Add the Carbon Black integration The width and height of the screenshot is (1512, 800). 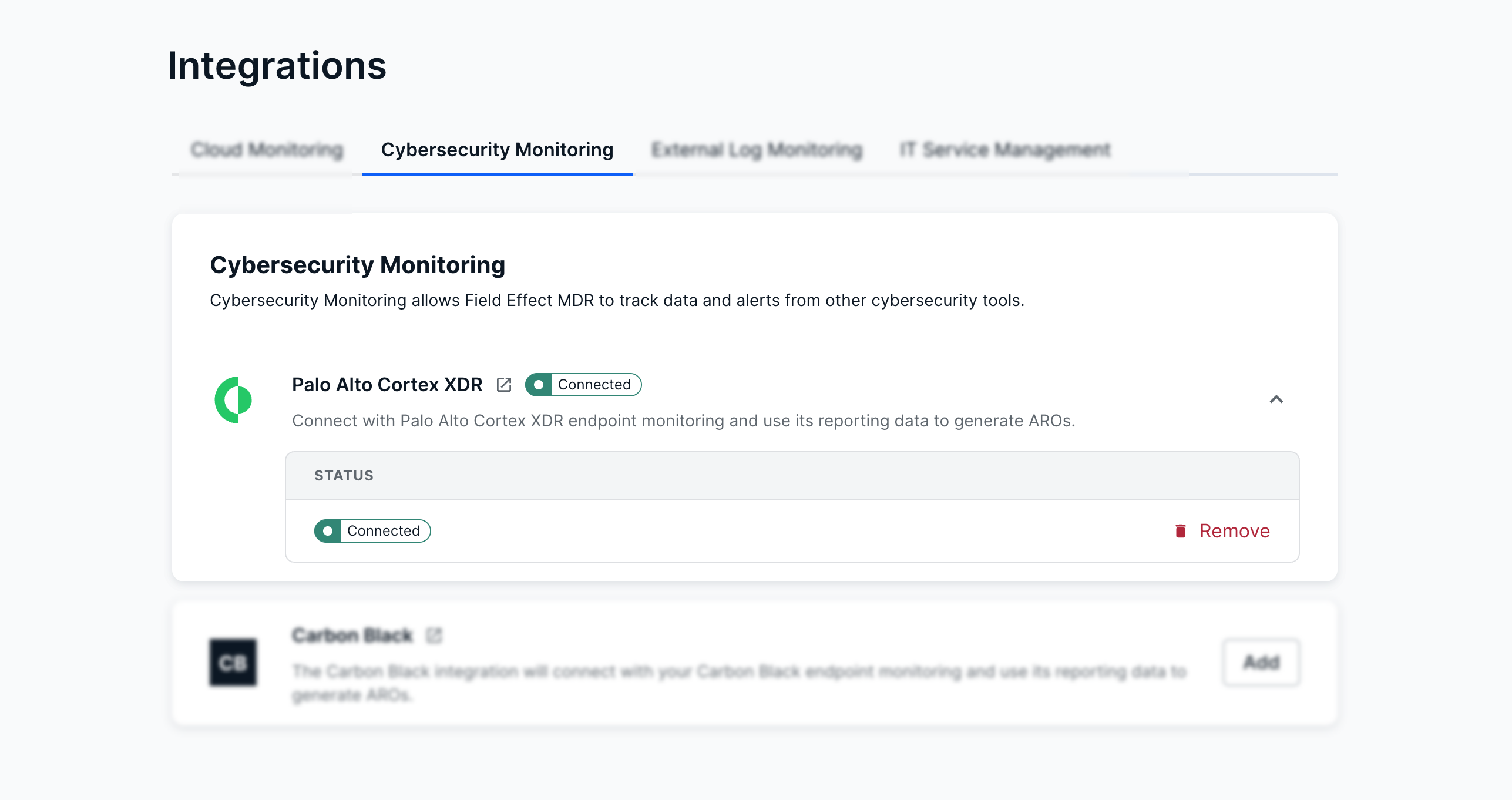point(1261,663)
